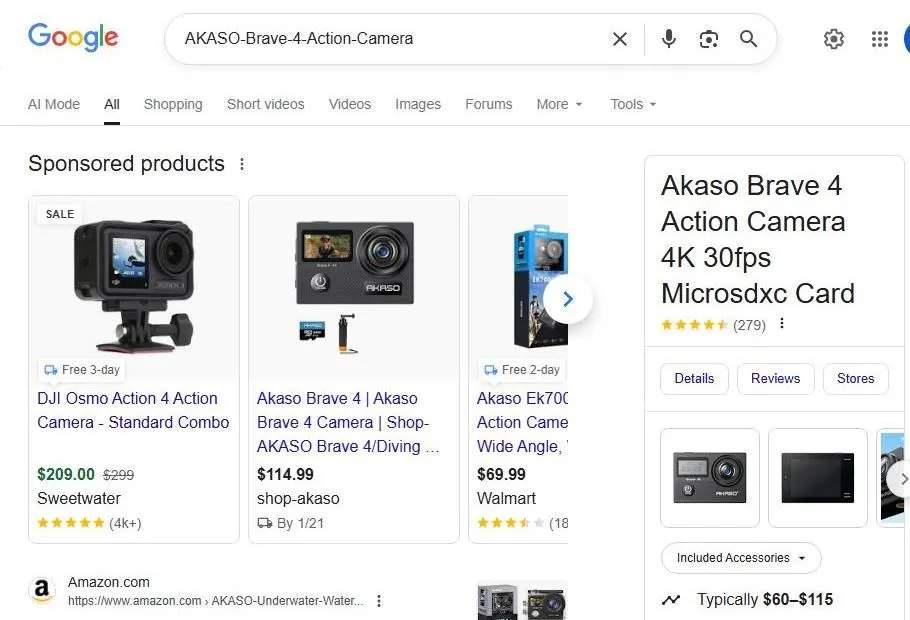Image resolution: width=910 pixels, height=620 pixels.
Task: Click the shop-akaso seller name
Action: pyautogui.click(x=298, y=499)
